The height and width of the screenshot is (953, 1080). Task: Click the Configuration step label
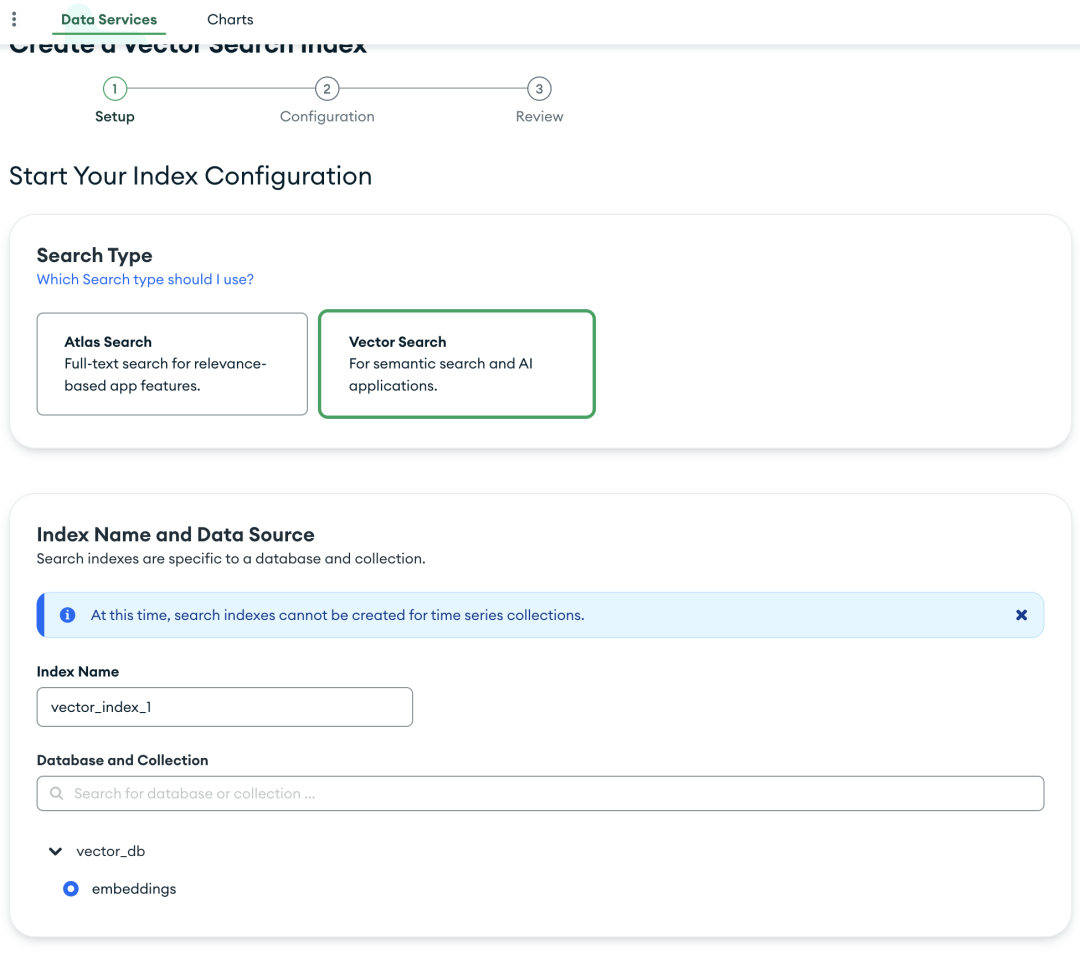click(x=327, y=117)
